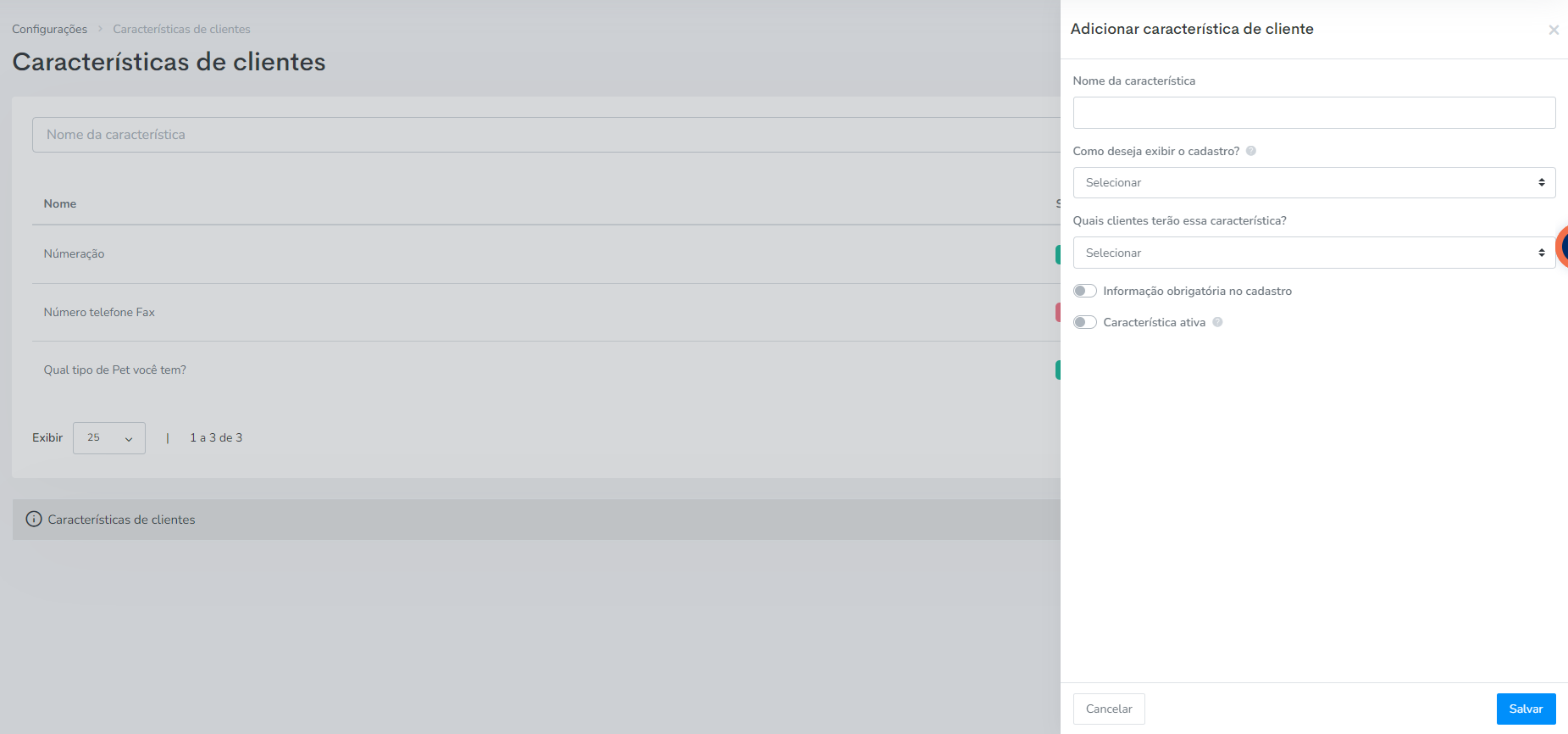The height and width of the screenshot is (734, 1568).
Task: Click the Salvar button
Action: point(1526,709)
